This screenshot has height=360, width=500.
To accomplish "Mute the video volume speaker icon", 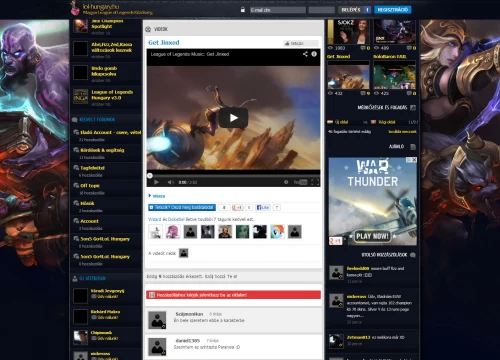I will [171, 182].
